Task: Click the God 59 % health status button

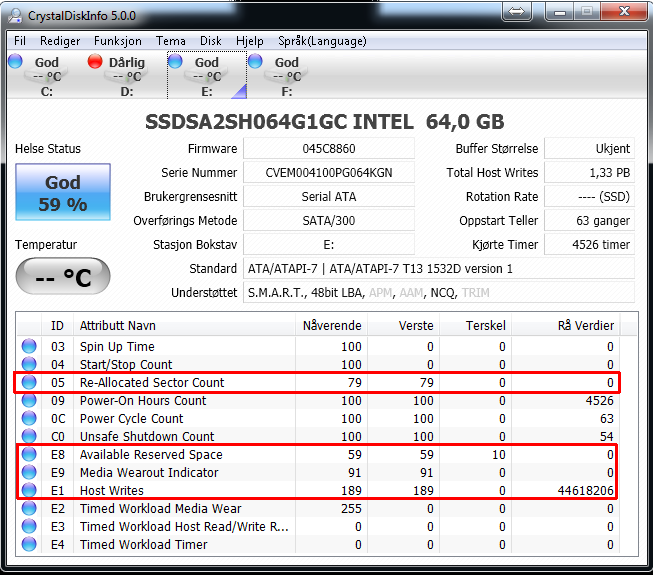Action: tap(63, 192)
